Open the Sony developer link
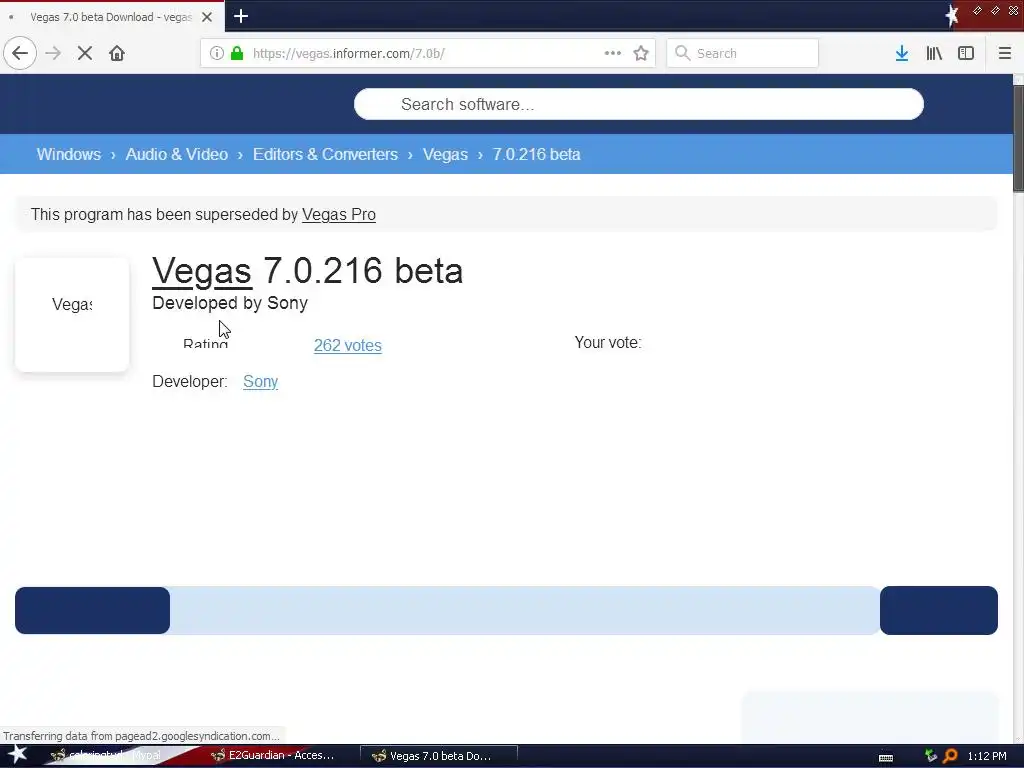Screen dimensions: 1024x768 [261, 381]
